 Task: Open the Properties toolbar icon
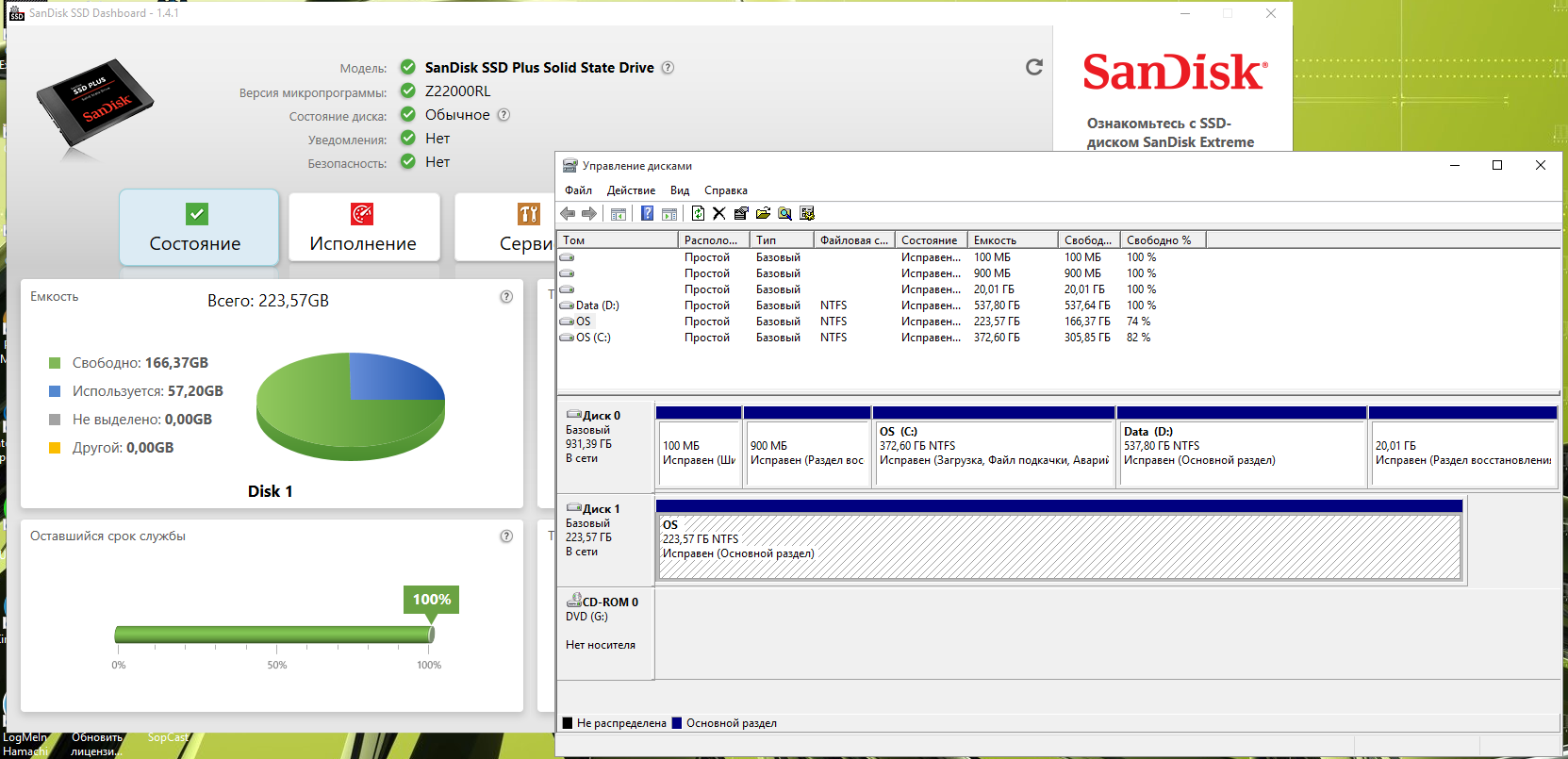tap(741, 214)
